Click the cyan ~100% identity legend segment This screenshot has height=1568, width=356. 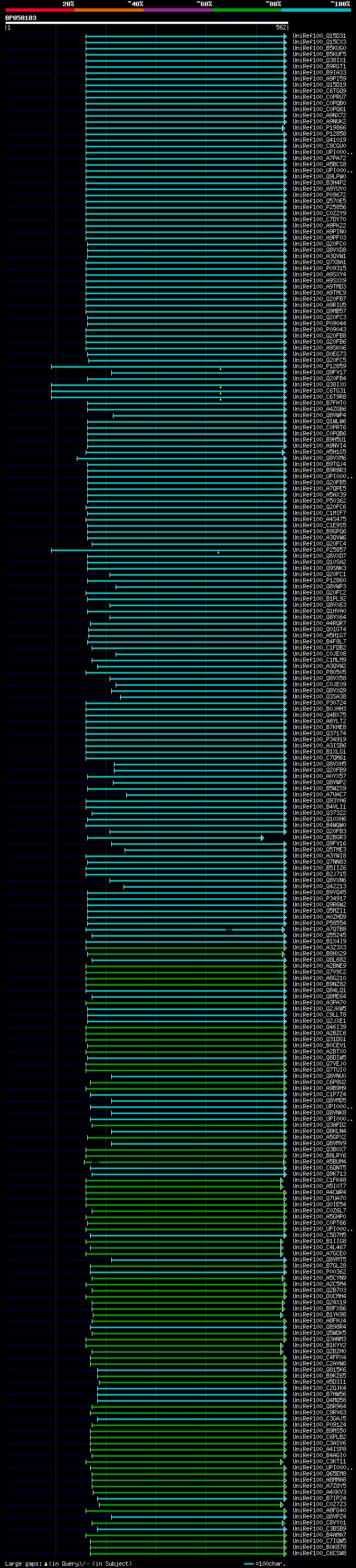coord(316,10)
